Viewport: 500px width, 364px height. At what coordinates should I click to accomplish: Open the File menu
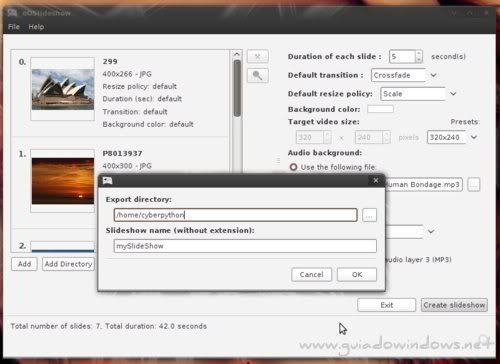tap(14, 27)
